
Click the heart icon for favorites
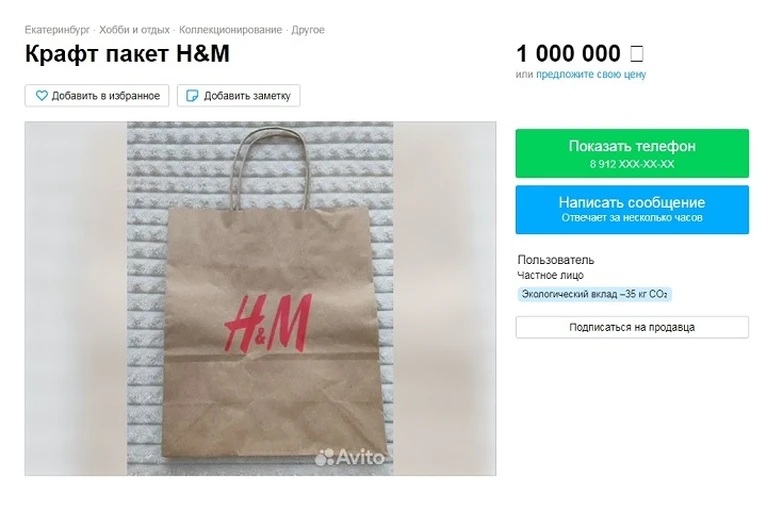click(42, 96)
